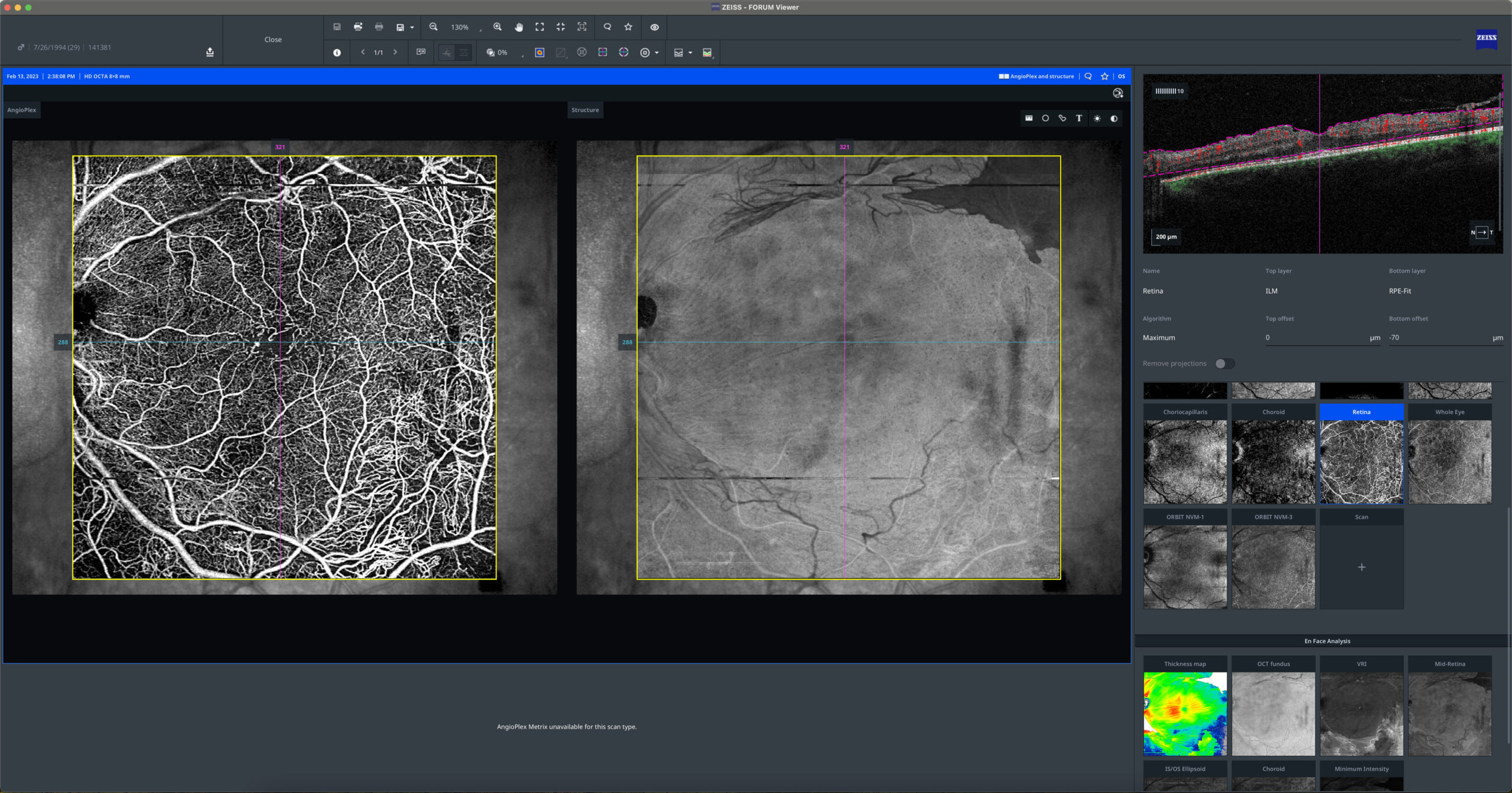Viewport: 1512px width, 793px height.
Task: Open the information icon
Action: pyautogui.click(x=337, y=53)
